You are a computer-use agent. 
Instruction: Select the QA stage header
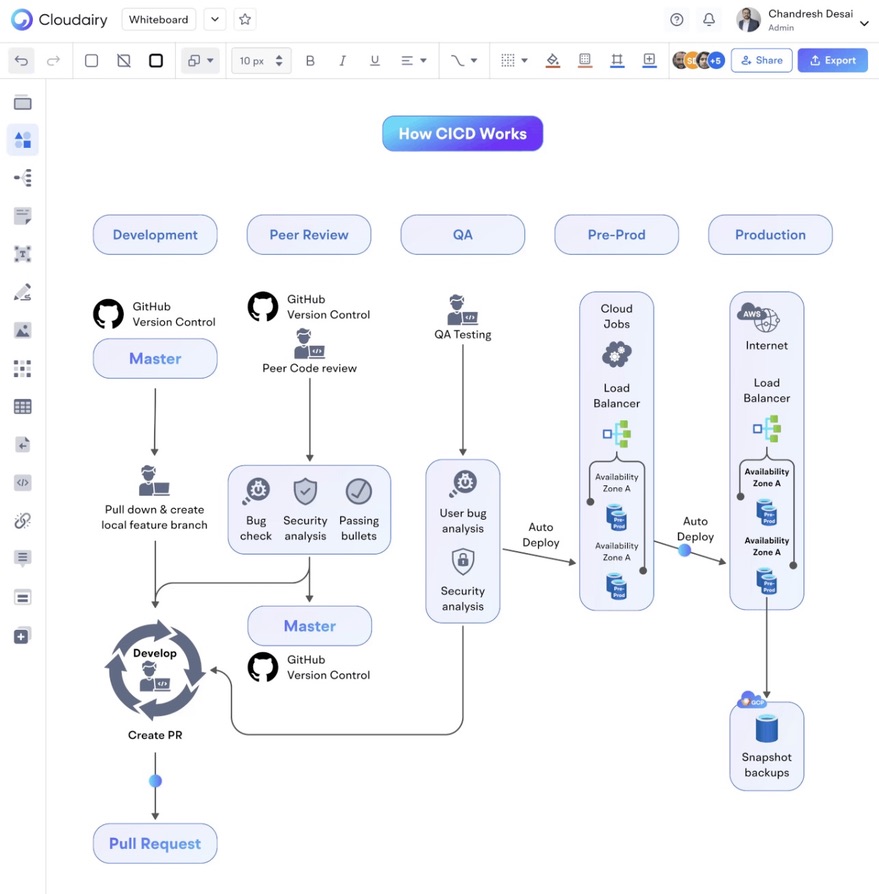[462, 234]
